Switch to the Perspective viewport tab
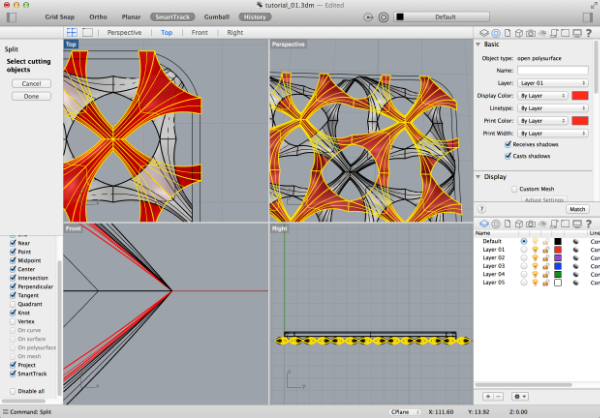This screenshot has height=418, width=600. coord(124,32)
